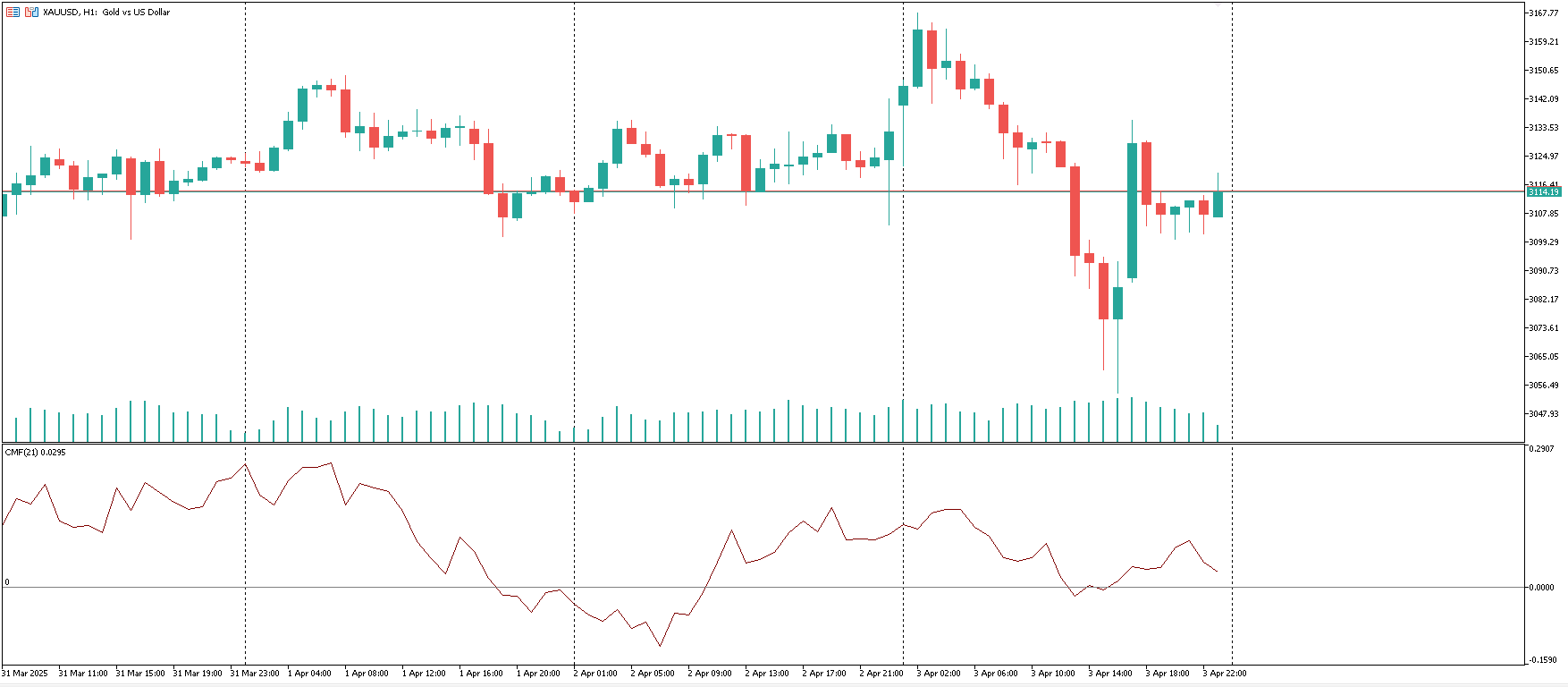The height and width of the screenshot is (687, 1568).
Task: Select the last volume bar on the right
Action: tap(1218, 433)
